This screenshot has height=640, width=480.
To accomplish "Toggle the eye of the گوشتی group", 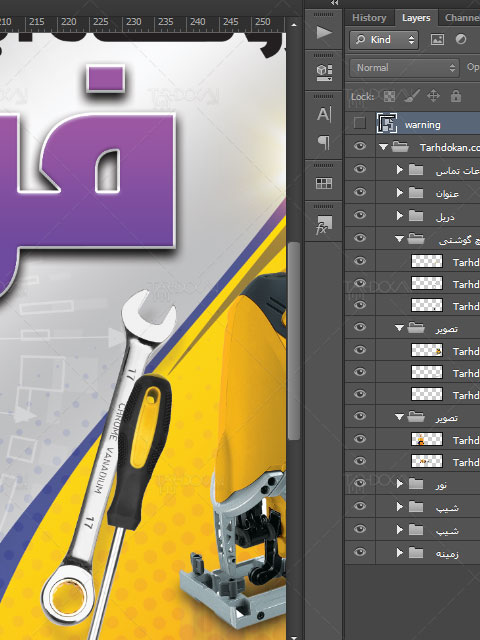I will 360,238.
